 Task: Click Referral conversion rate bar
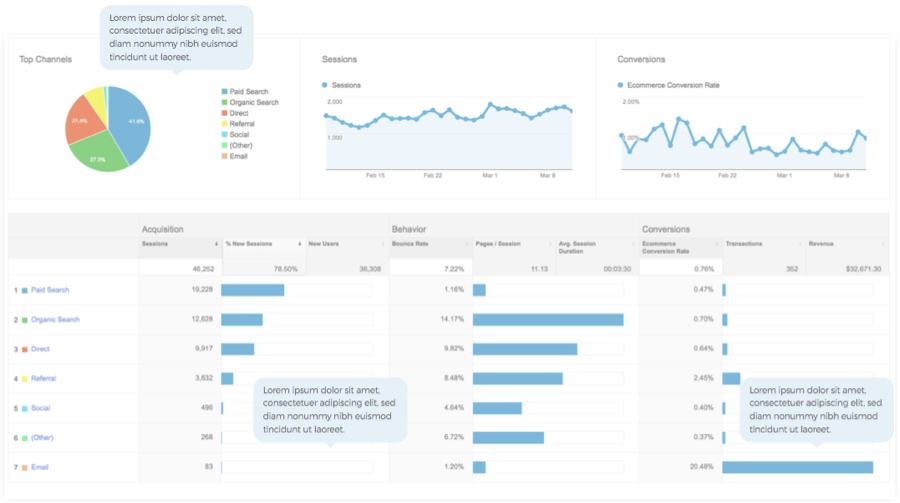tap(731, 378)
